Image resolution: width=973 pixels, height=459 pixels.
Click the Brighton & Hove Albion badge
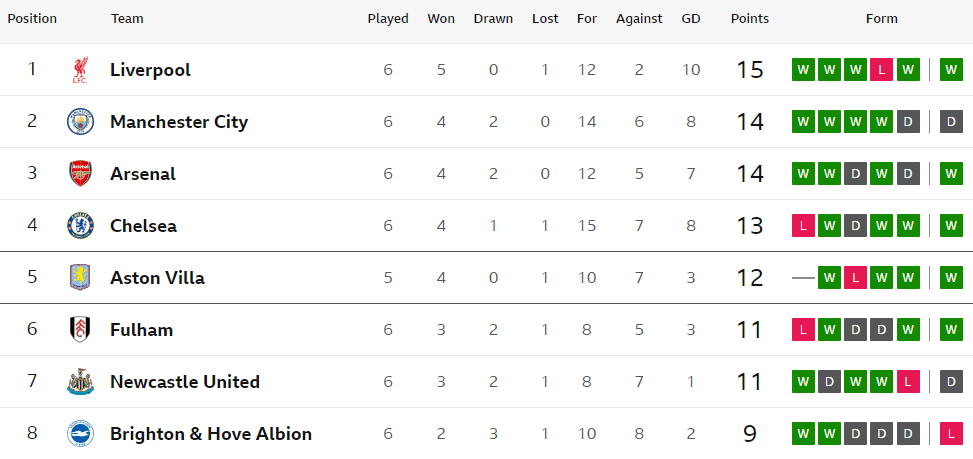point(80,434)
